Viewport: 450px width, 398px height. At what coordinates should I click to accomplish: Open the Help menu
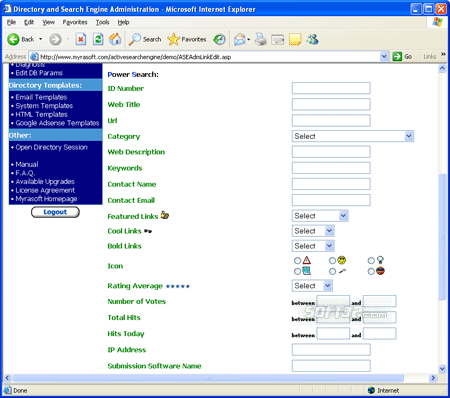pyautogui.click(x=123, y=22)
